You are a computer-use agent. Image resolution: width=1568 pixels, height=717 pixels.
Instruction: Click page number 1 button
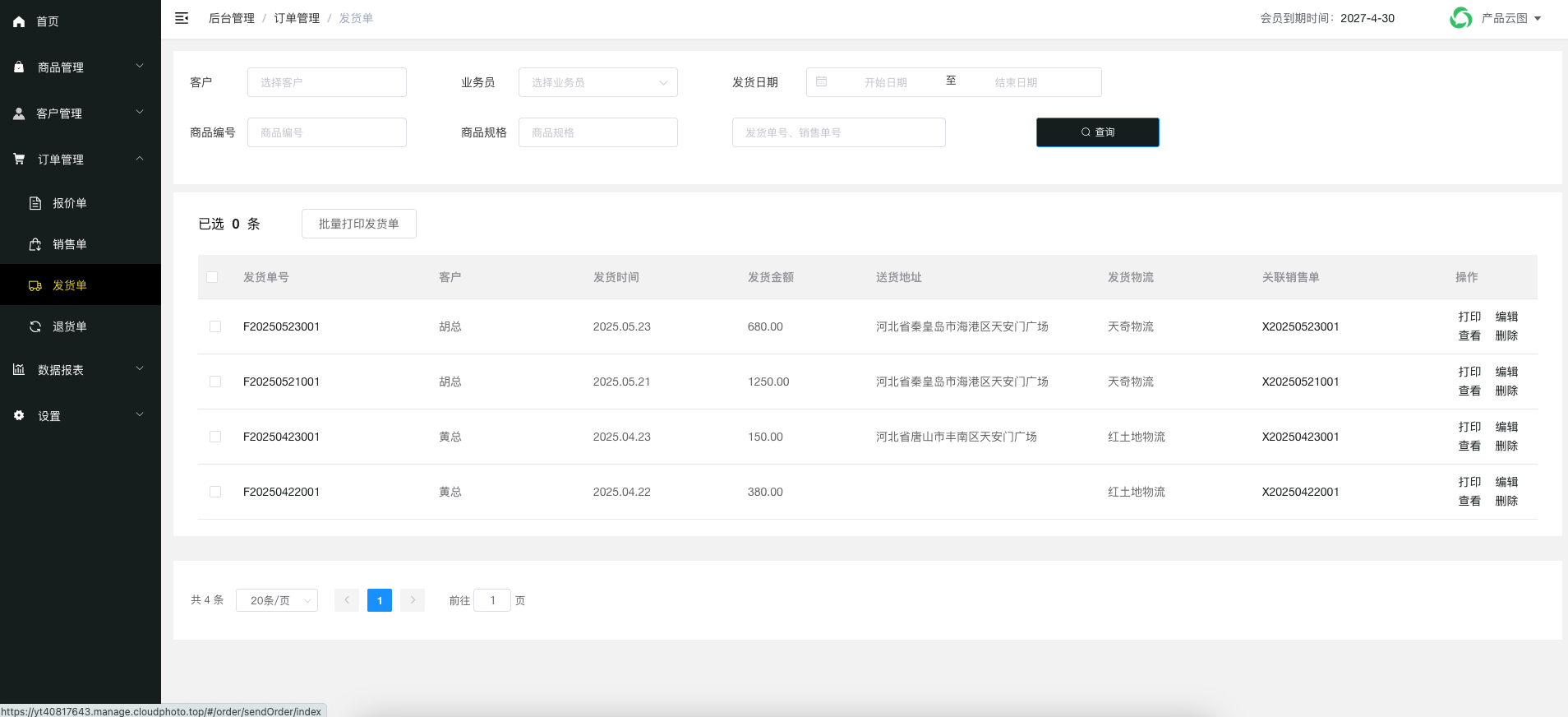[x=380, y=600]
